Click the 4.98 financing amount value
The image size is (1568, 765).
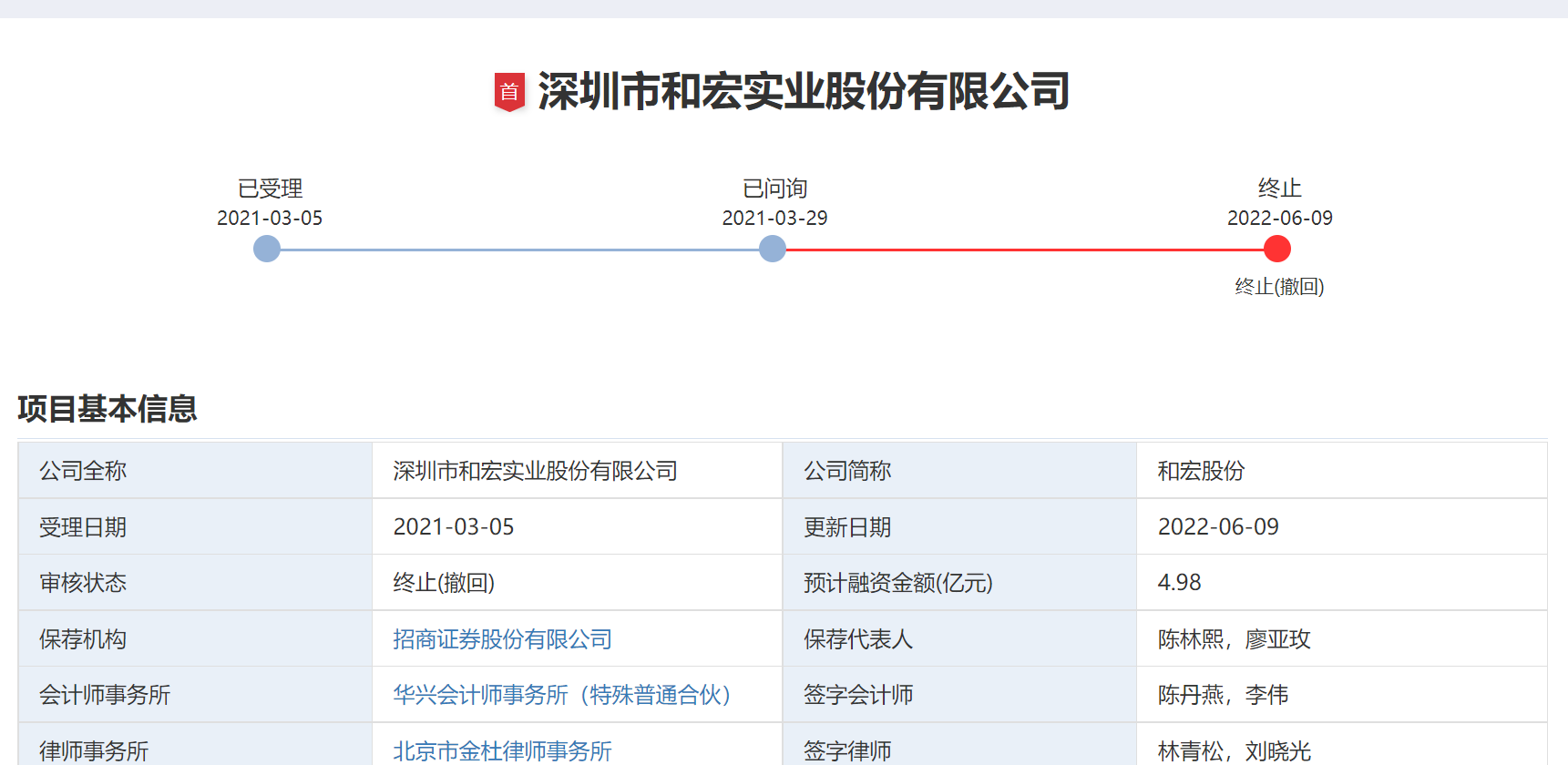pyautogui.click(x=1179, y=583)
